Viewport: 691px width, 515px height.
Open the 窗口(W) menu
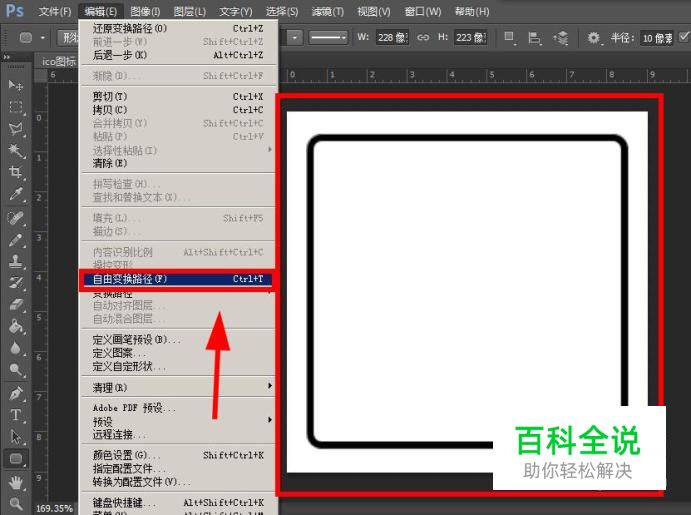423,11
